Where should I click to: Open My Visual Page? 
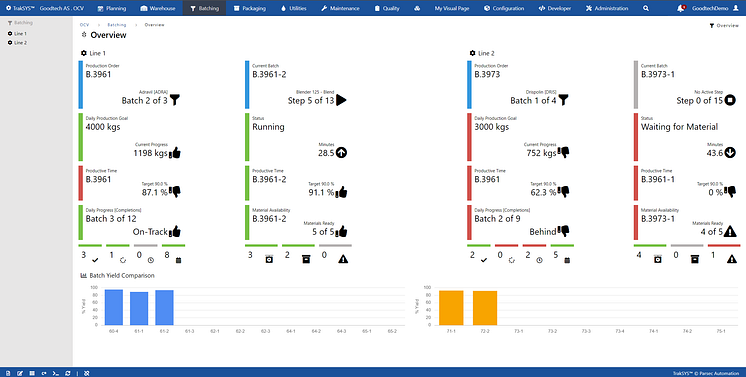452,8
